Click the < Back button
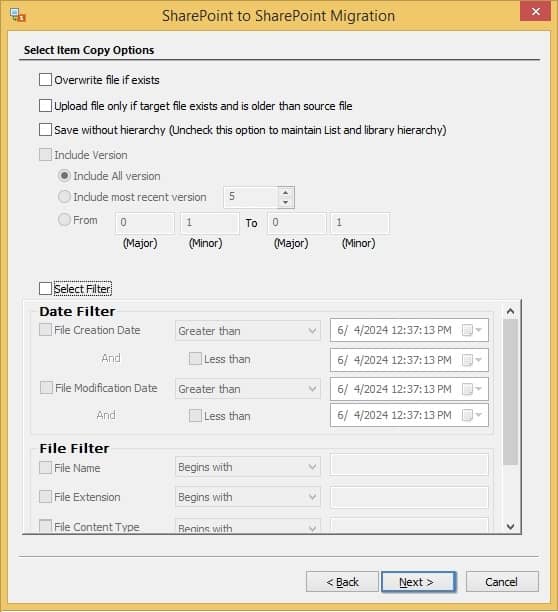This screenshot has width=558, height=612. (x=342, y=582)
